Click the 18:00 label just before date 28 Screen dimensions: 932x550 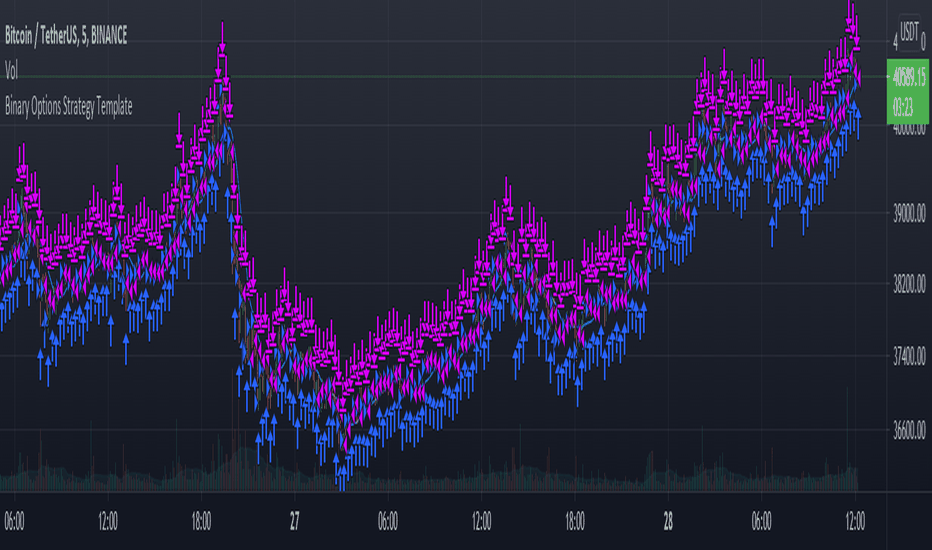click(x=575, y=521)
